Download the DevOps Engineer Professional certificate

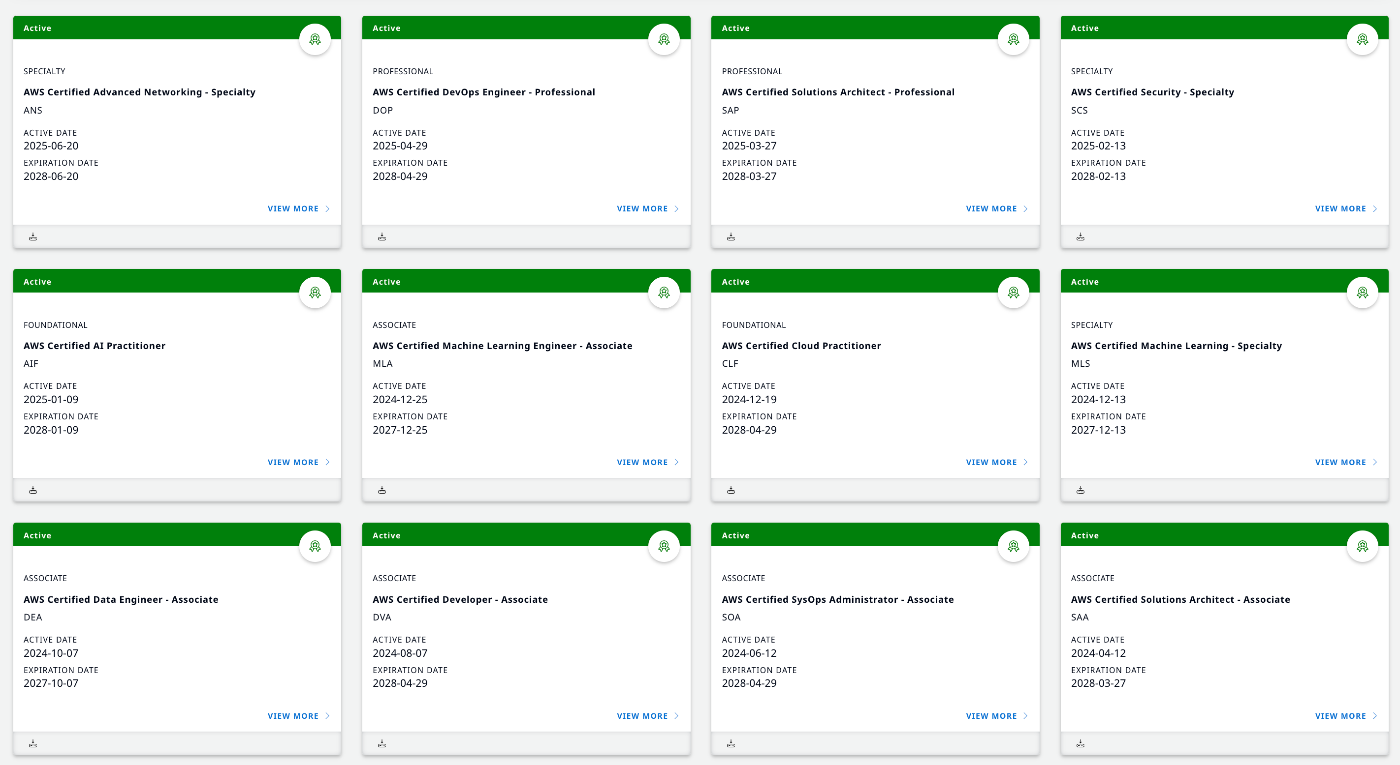click(x=382, y=237)
